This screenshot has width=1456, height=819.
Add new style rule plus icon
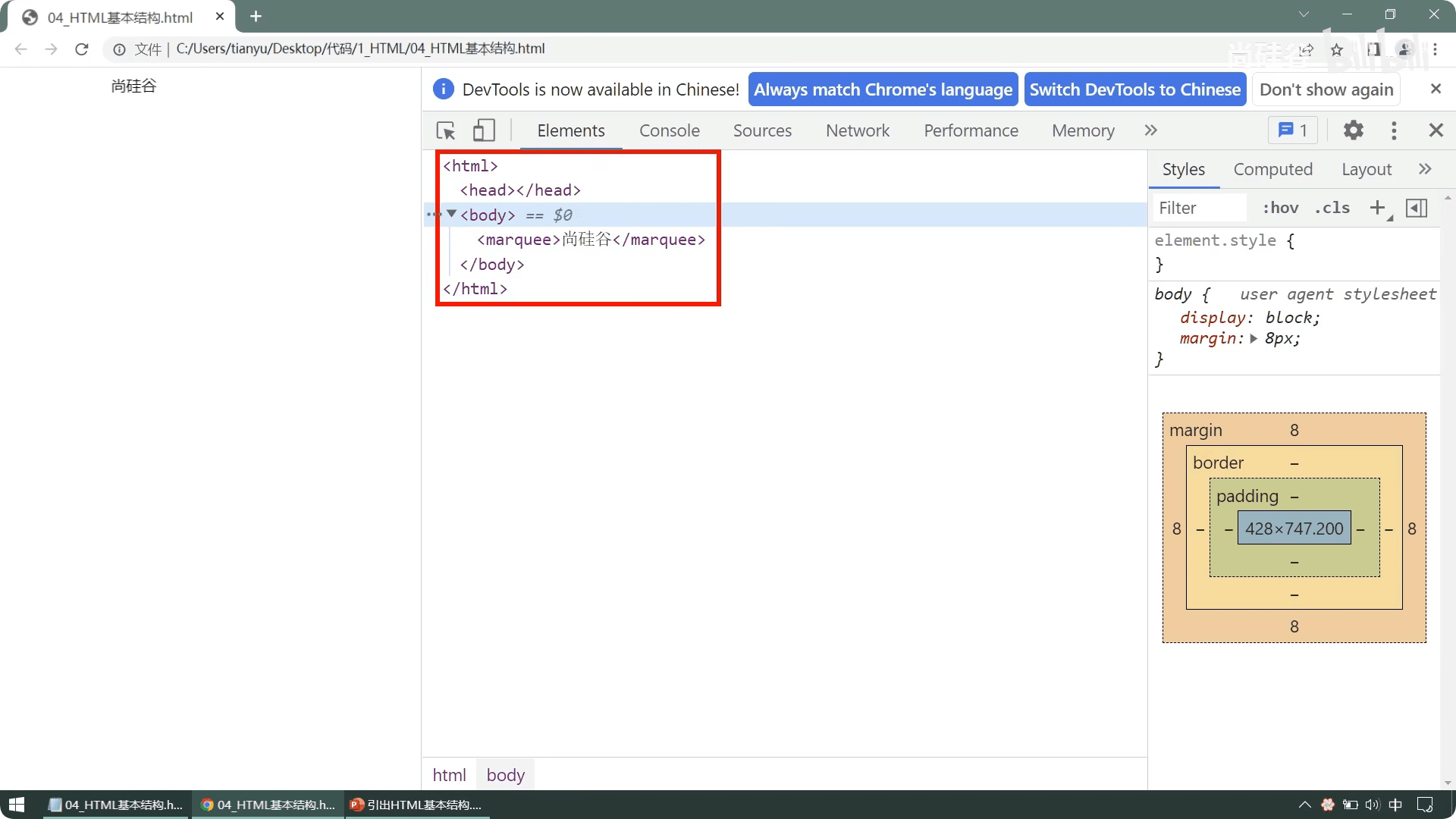pos(1377,208)
